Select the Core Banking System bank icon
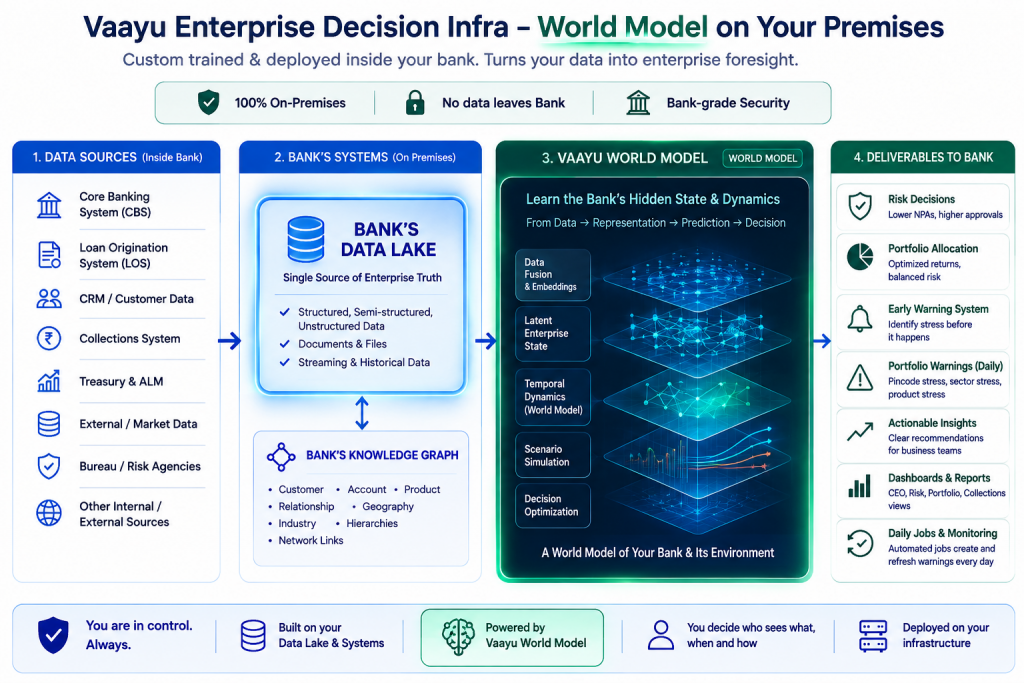The width and height of the screenshot is (1024, 683). 49,204
